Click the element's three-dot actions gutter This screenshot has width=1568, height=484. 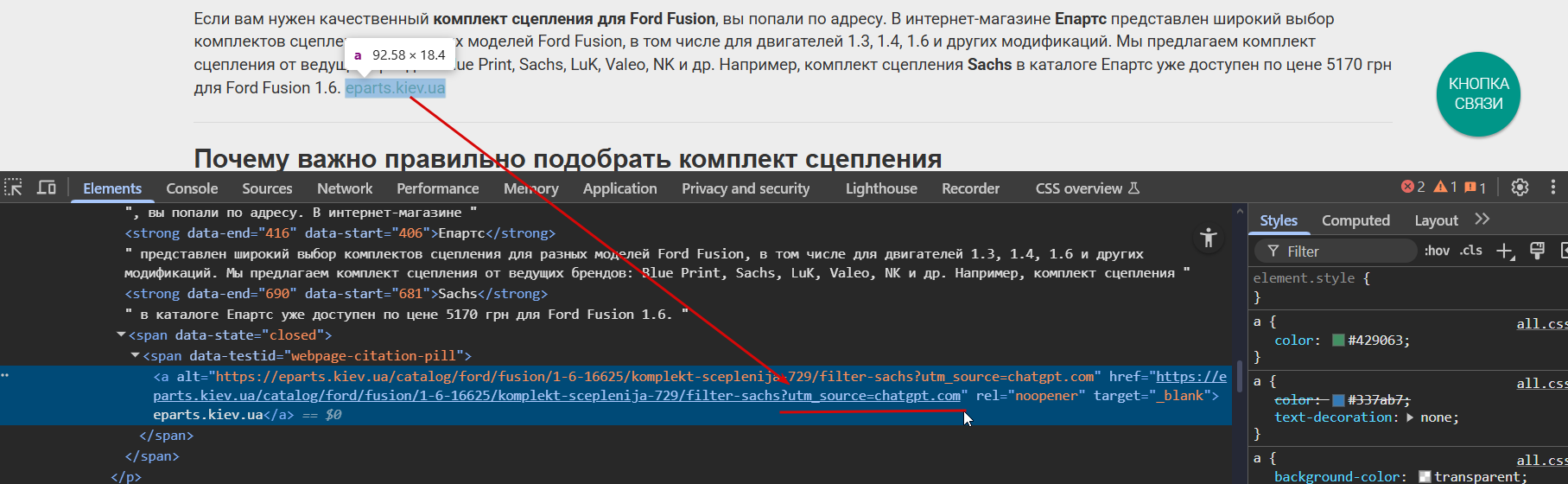coord(5,376)
